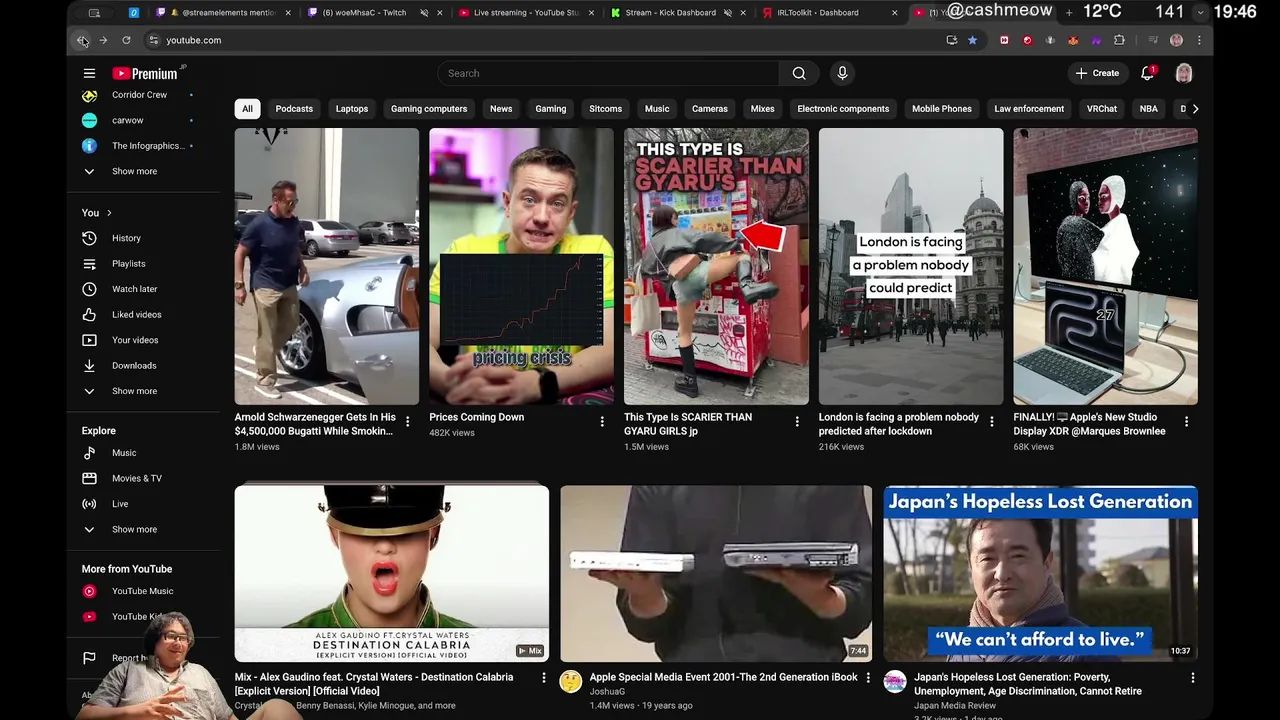This screenshot has height=720, width=1280.
Task: Open options for London problem short
Action: pyautogui.click(x=992, y=422)
